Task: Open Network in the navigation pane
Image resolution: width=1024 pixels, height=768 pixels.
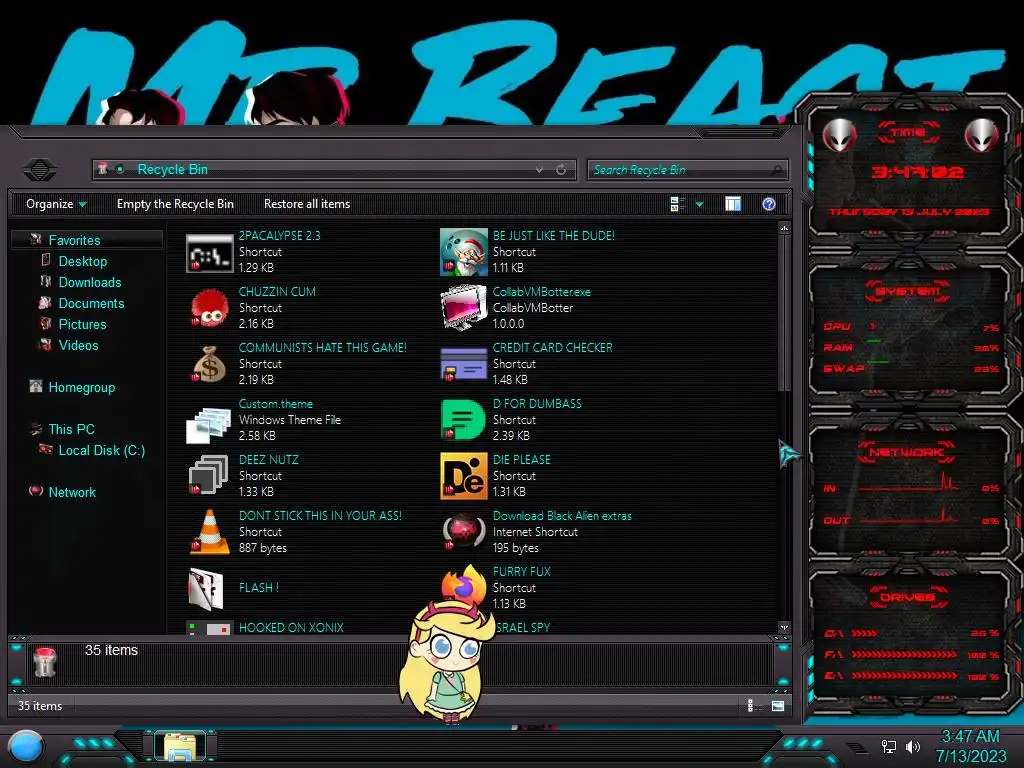Action: (x=72, y=492)
